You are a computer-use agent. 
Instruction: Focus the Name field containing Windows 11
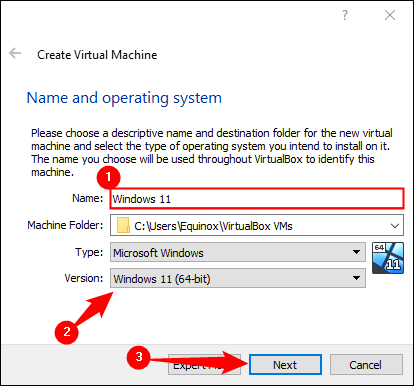(x=257, y=199)
